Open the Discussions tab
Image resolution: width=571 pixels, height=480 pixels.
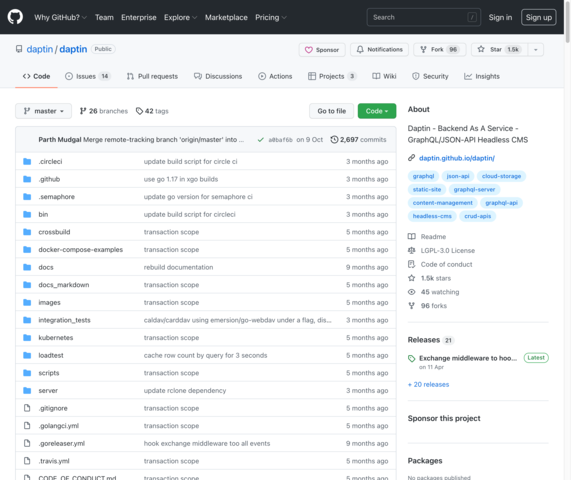coord(218,76)
